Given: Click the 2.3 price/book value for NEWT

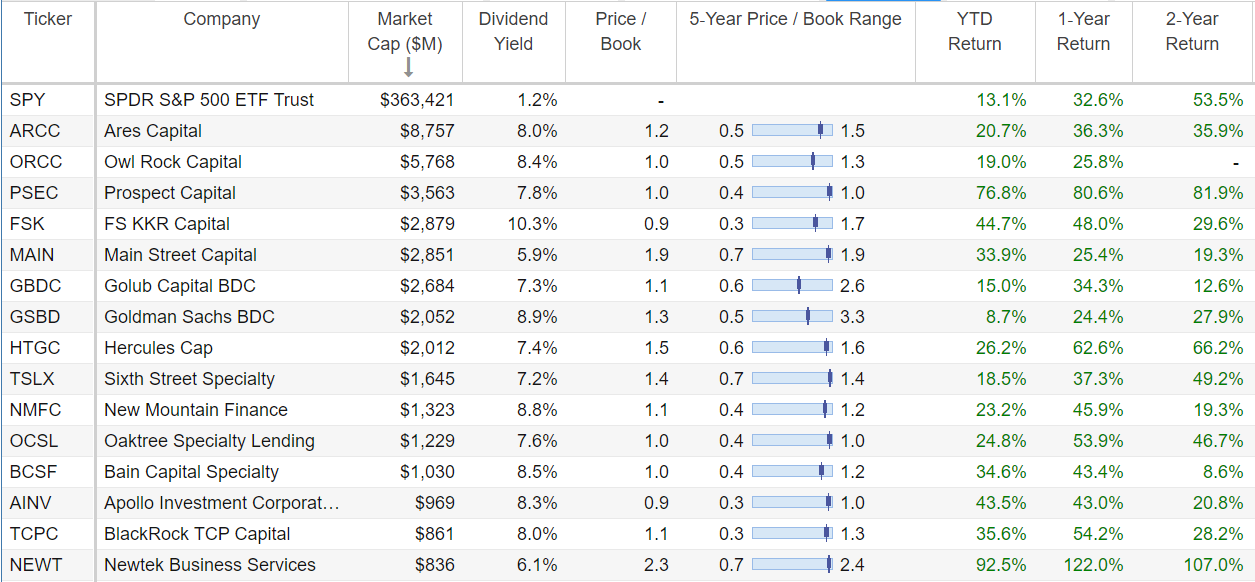Looking at the screenshot, I should (x=656, y=565).
